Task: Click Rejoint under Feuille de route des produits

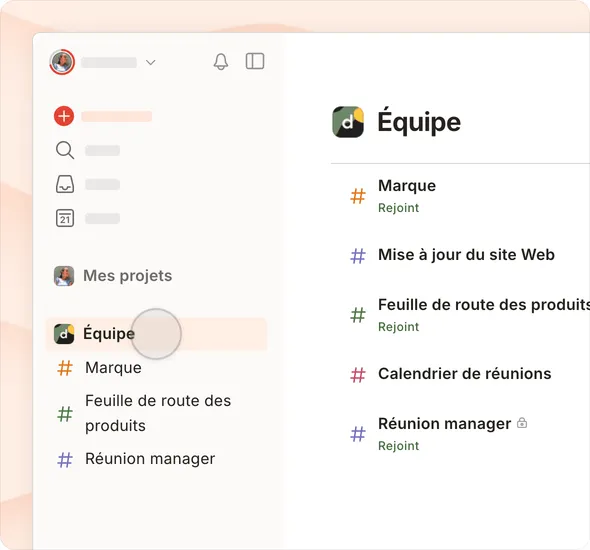Action: [x=398, y=327]
